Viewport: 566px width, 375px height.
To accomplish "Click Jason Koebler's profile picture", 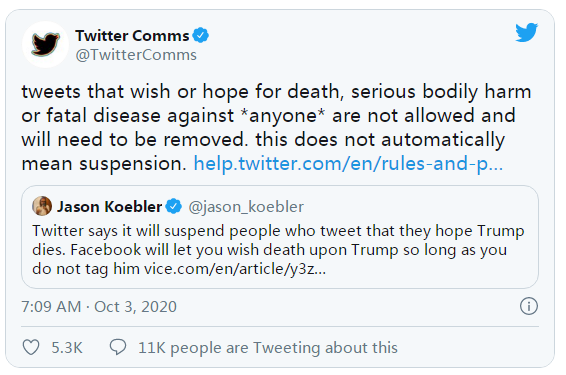I will coord(42,206).
